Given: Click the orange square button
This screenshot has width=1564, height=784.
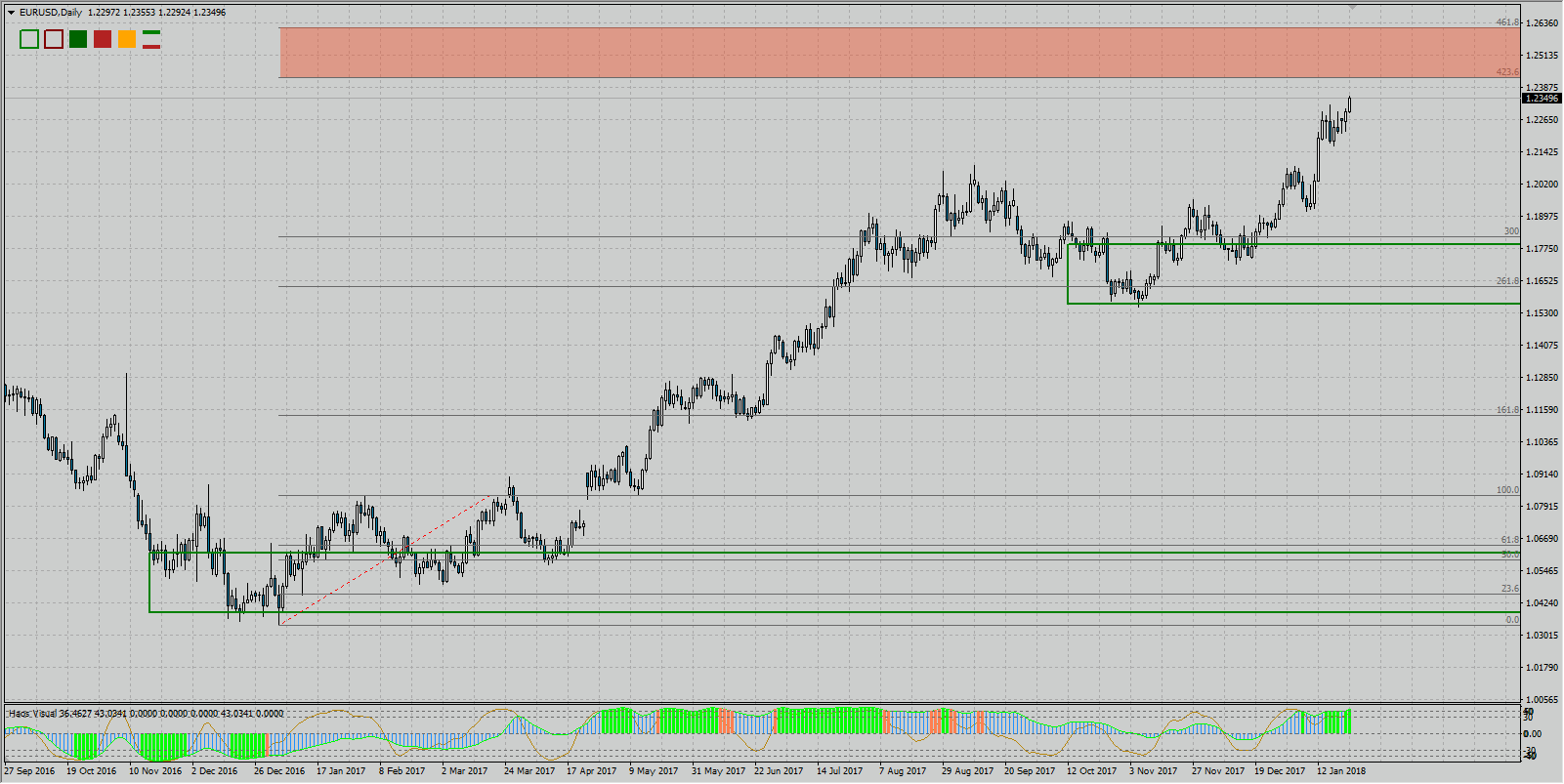Looking at the screenshot, I should click(127, 39).
